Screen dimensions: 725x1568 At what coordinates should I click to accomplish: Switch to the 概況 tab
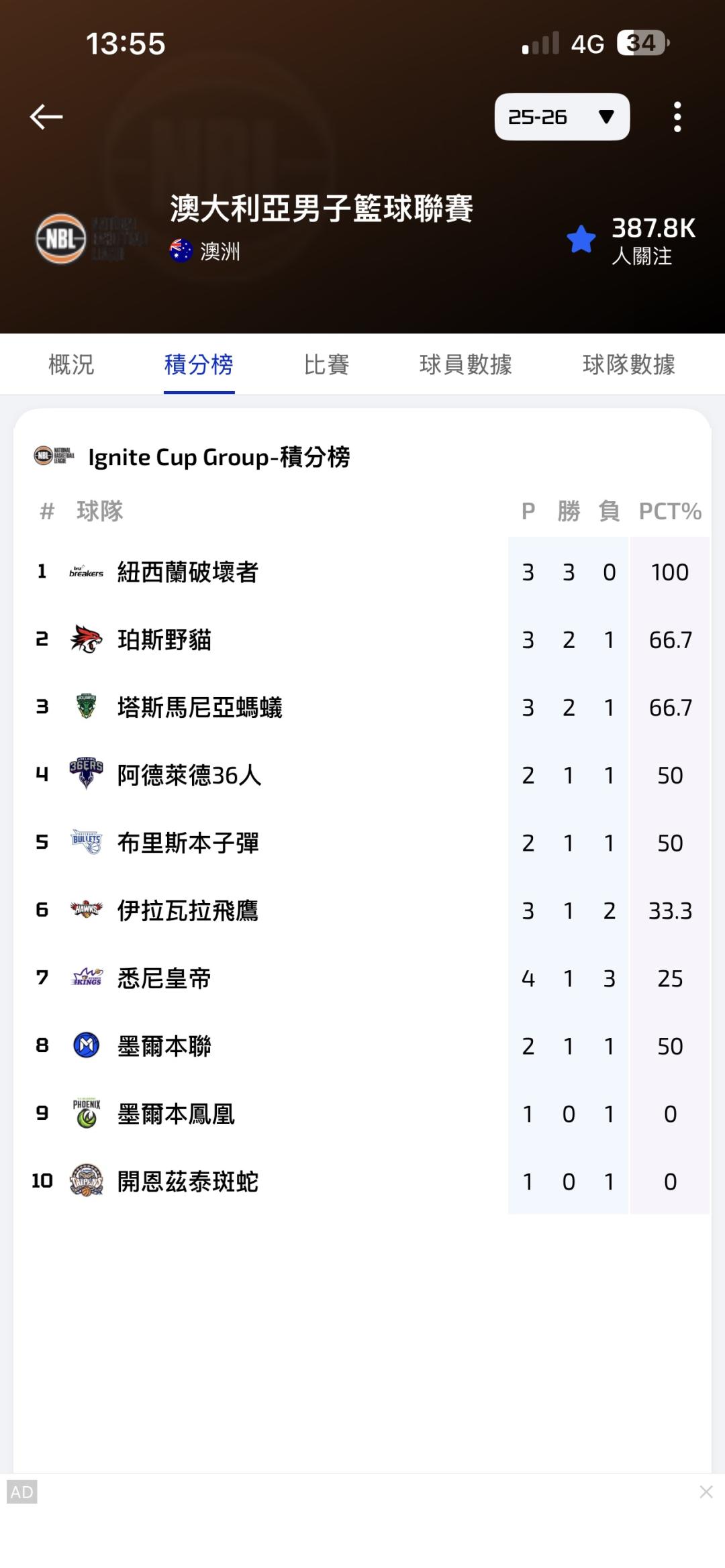[x=71, y=364]
